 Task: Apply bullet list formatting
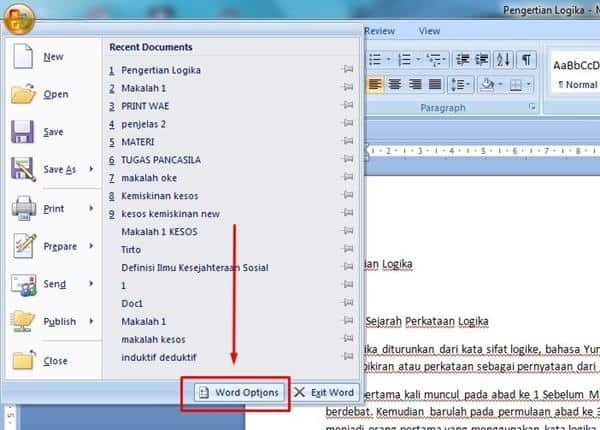click(375, 60)
